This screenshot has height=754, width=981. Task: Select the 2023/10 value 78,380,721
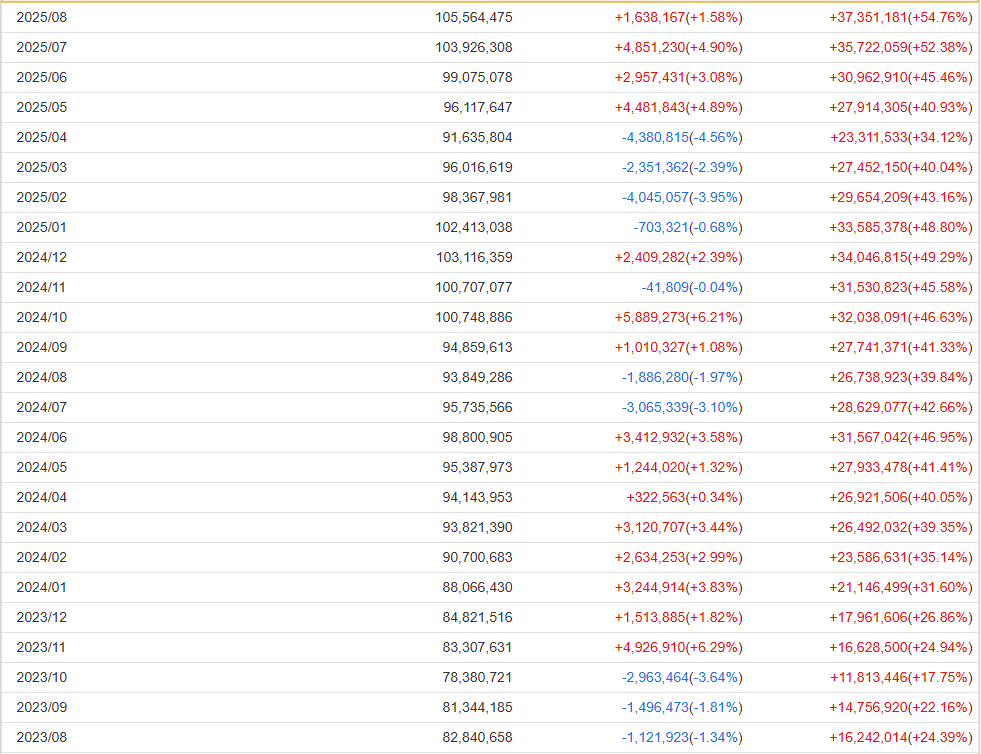(x=477, y=678)
